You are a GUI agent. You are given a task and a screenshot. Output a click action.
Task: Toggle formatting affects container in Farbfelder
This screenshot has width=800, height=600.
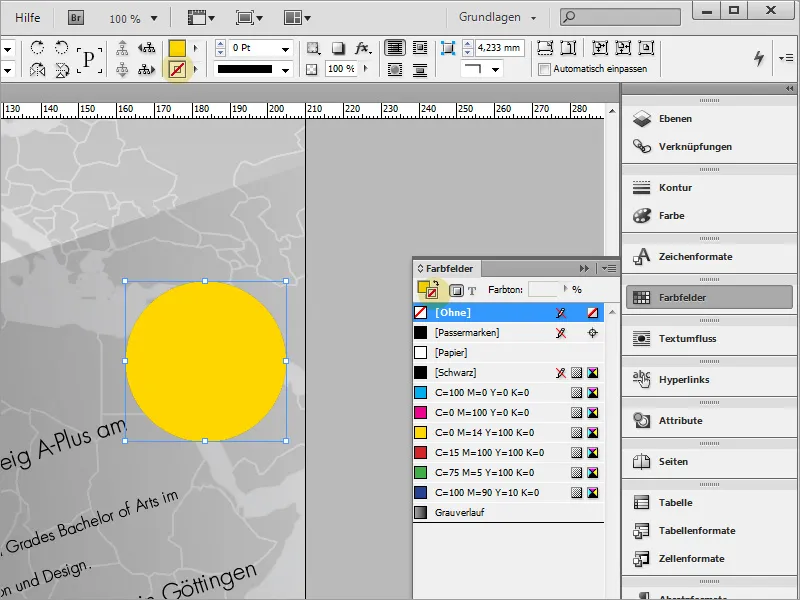pyautogui.click(x=456, y=290)
